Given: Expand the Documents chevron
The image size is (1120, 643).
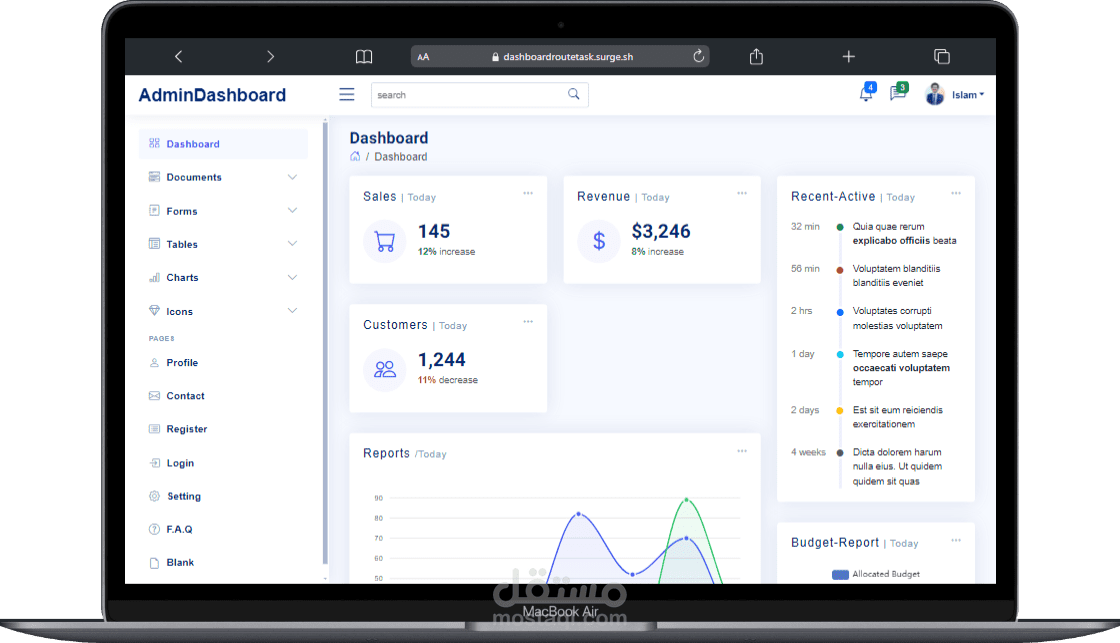Looking at the screenshot, I should (292, 177).
